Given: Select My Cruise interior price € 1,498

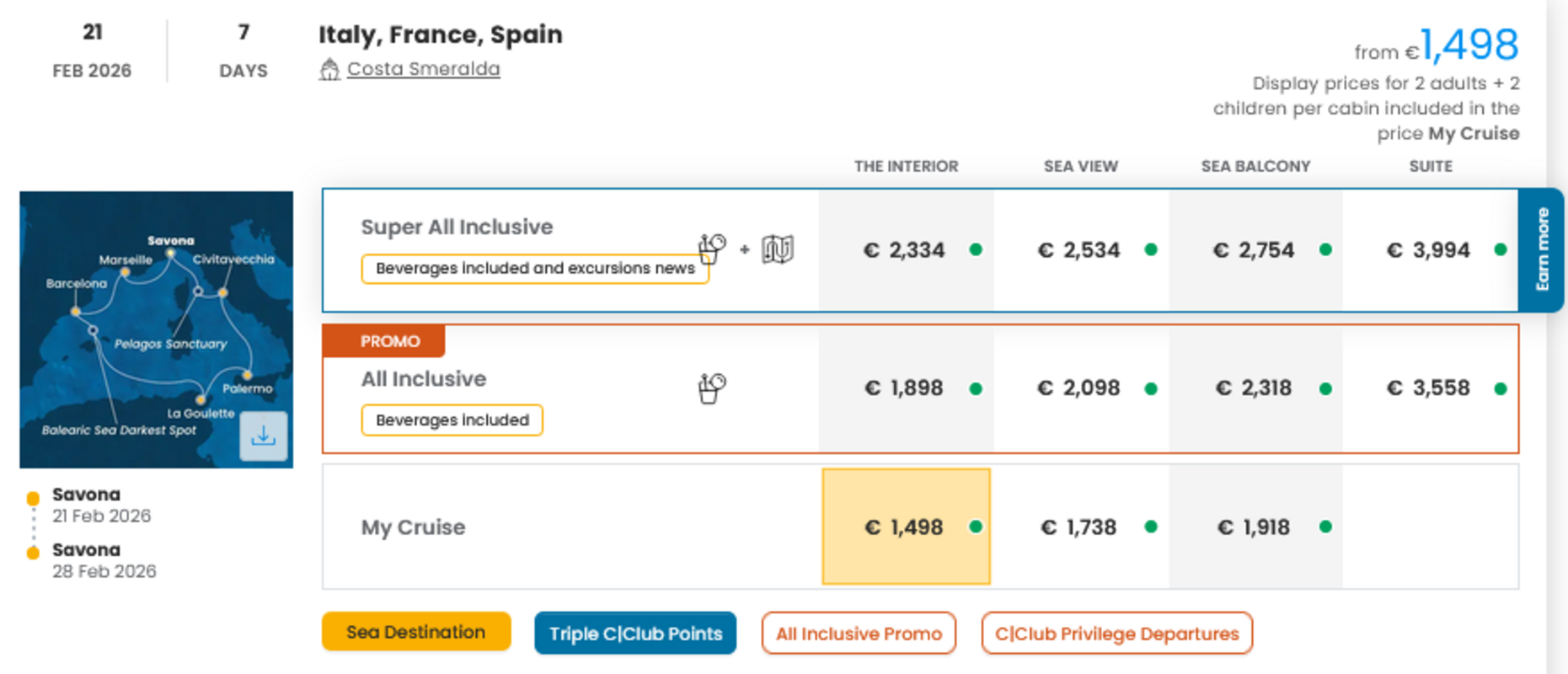Looking at the screenshot, I should pos(904,527).
